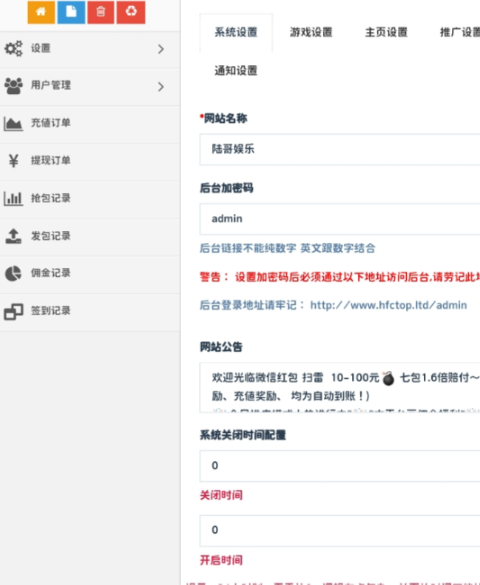Click the gears icon next to 设置
The image size is (480, 585).
tap(13, 49)
